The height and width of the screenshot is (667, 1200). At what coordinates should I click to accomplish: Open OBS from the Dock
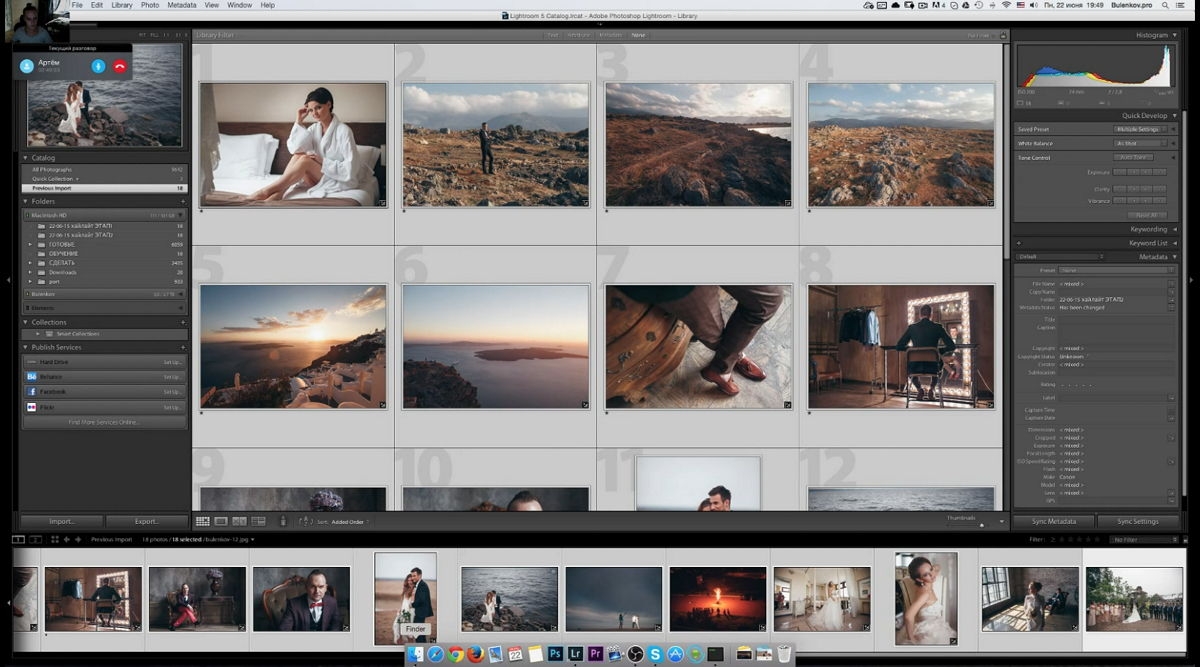(x=635, y=653)
